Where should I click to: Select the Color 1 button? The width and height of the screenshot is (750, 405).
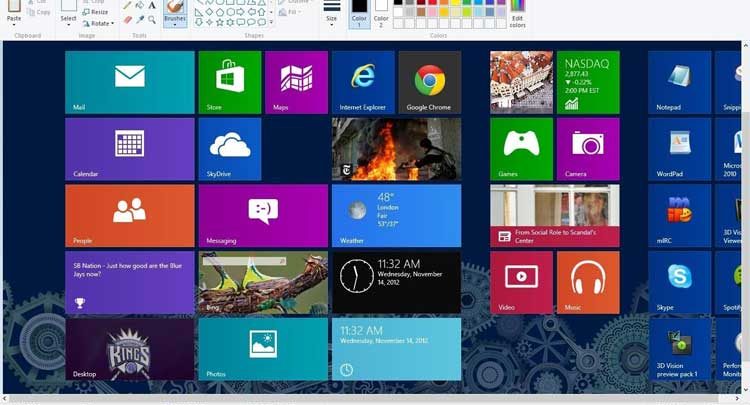coord(359,14)
